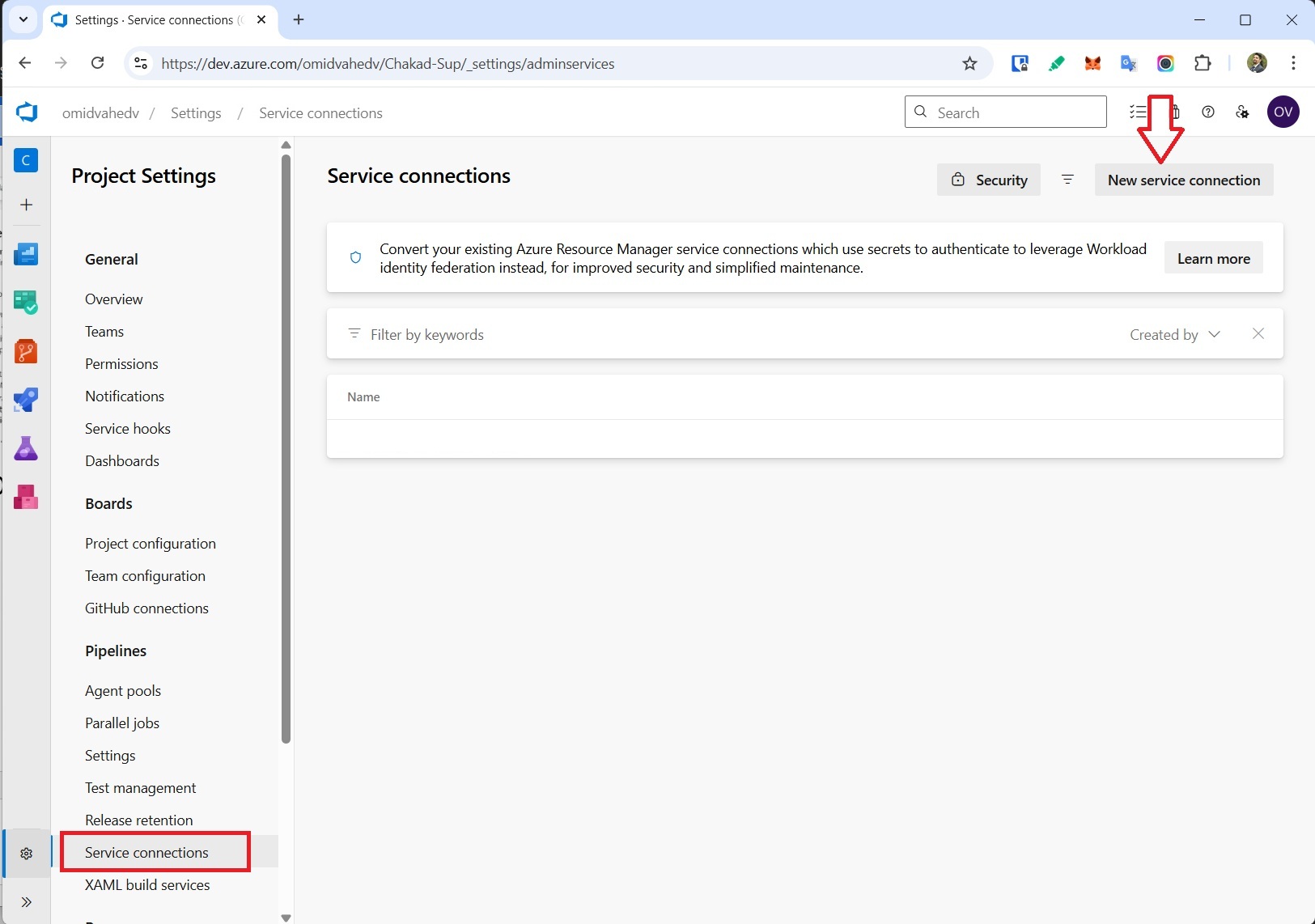The width and height of the screenshot is (1315, 924).
Task: Dismiss the filter with the X button
Action: click(x=1258, y=333)
